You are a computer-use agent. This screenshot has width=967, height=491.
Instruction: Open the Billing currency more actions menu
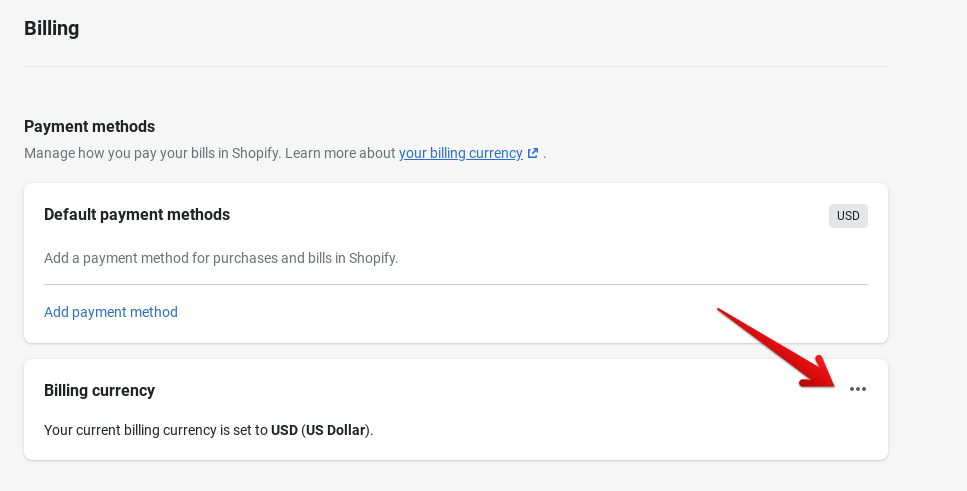[857, 389]
